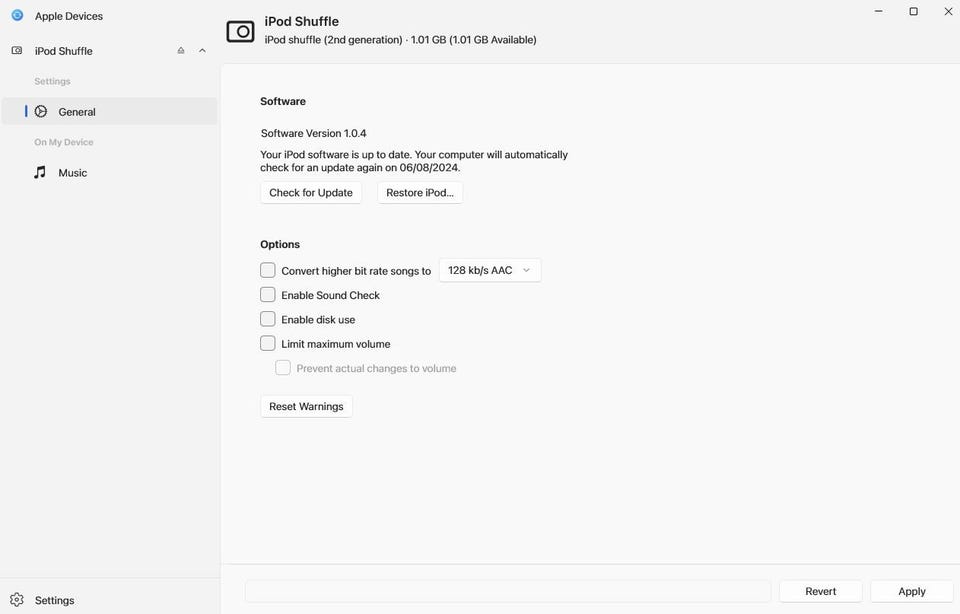Click the General settings gear icon

(x=41, y=112)
